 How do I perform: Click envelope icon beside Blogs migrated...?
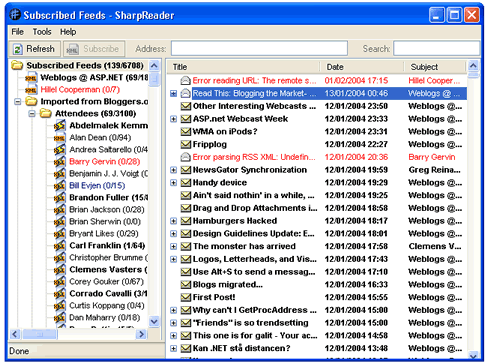coord(185,285)
